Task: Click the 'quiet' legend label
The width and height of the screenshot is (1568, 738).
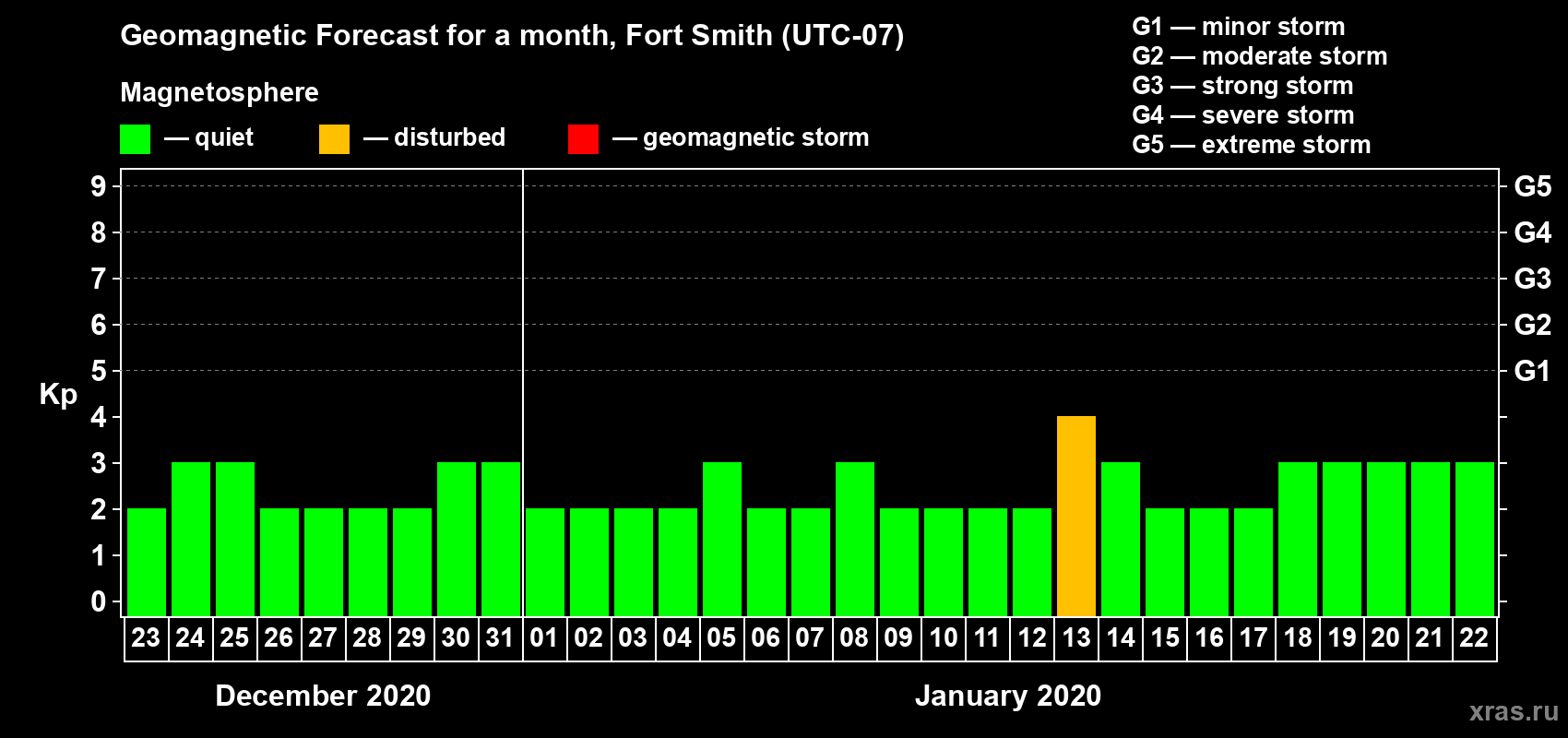Action: (x=224, y=138)
